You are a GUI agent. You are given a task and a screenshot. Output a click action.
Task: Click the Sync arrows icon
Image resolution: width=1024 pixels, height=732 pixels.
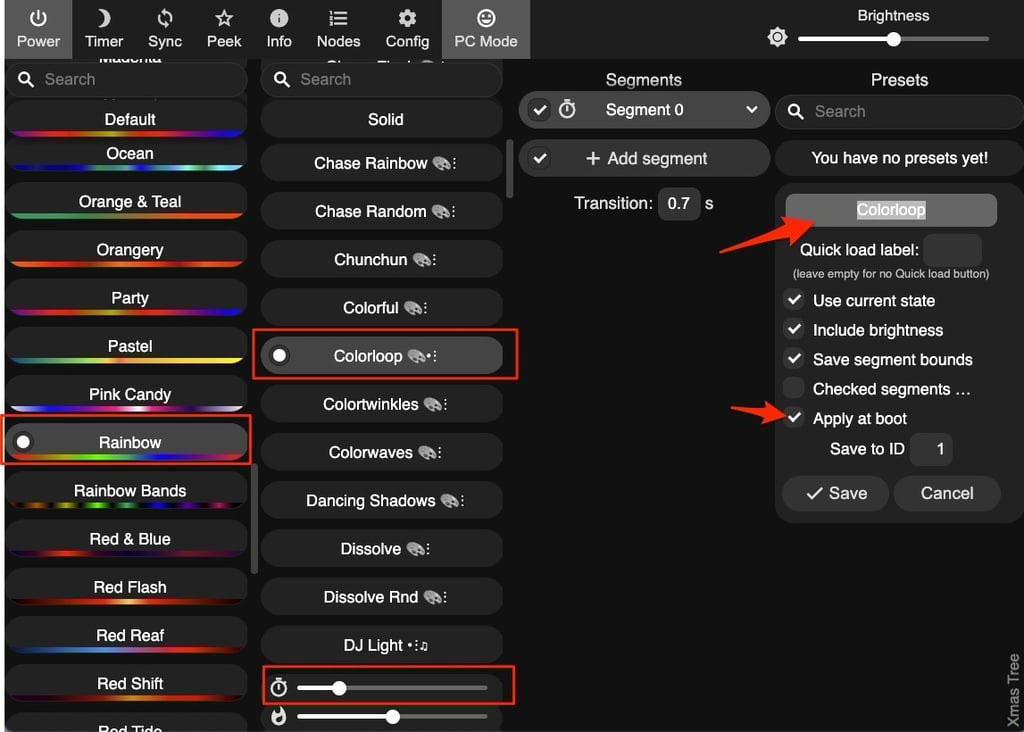point(165,19)
